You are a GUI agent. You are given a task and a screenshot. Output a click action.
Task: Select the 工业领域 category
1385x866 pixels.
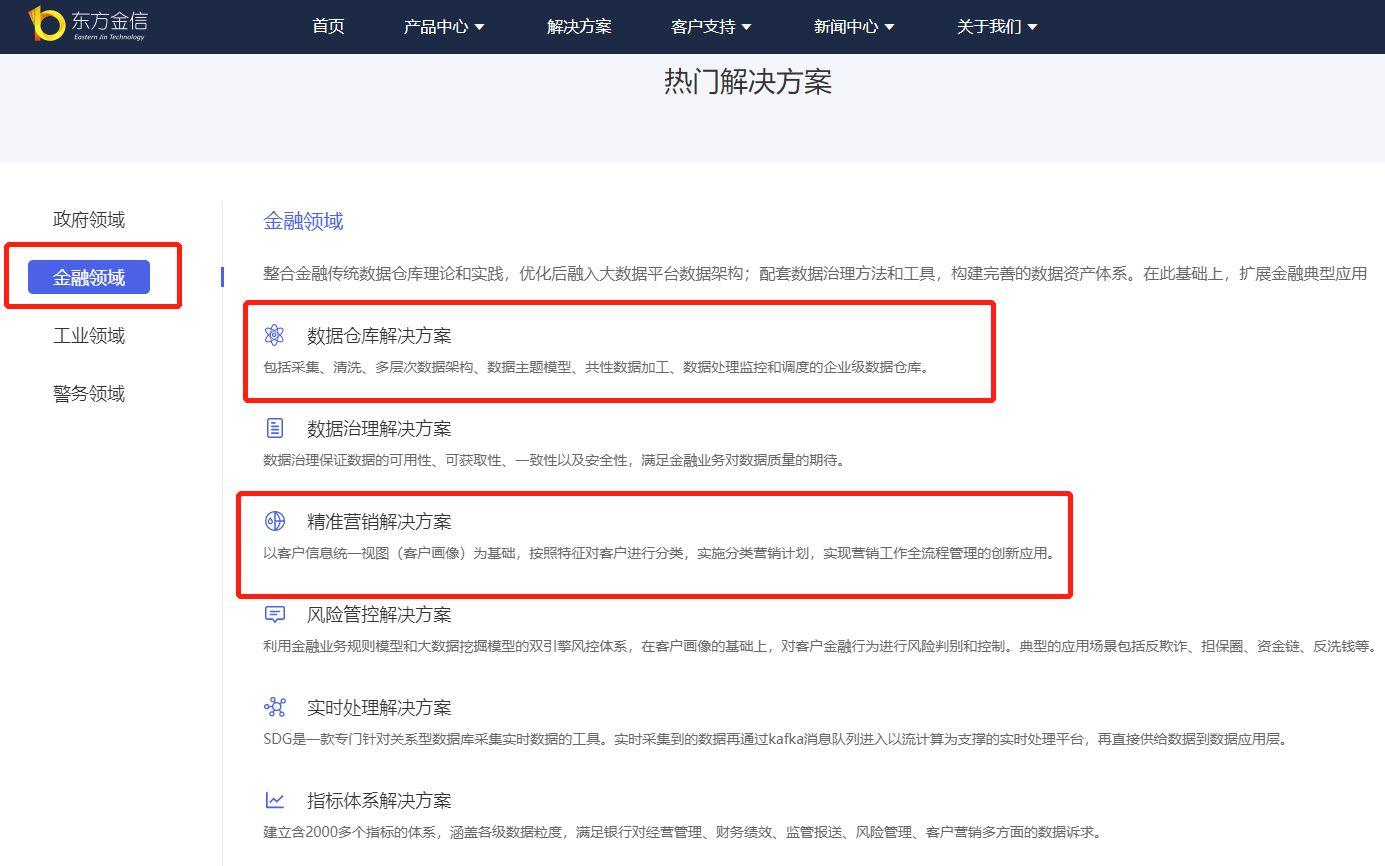pos(88,335)
